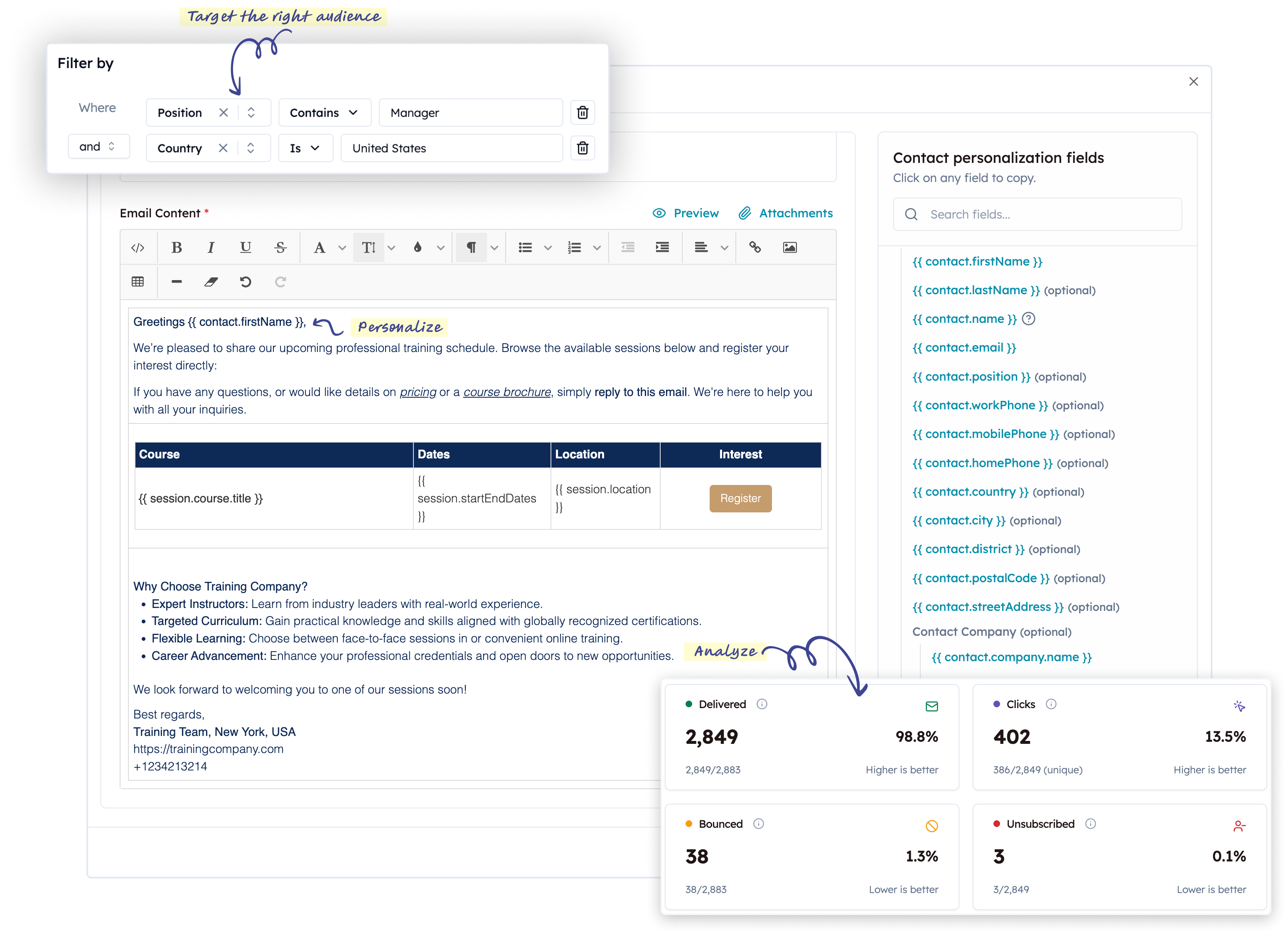
Task: Insert a table into the email body
Action: [x=138, y=281]
